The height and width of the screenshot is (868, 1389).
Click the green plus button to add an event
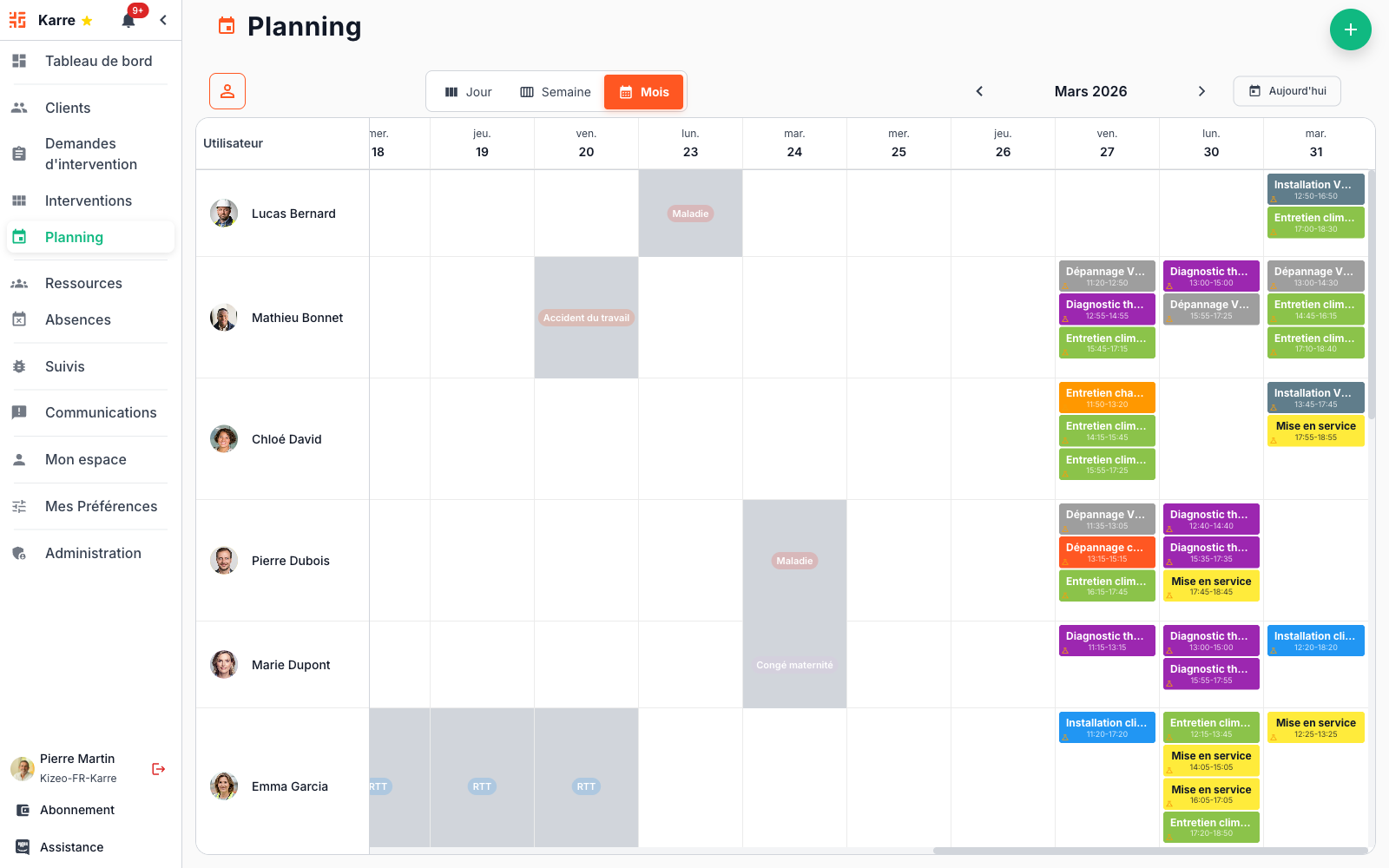pyautogui.click(x=1351, y=30)
